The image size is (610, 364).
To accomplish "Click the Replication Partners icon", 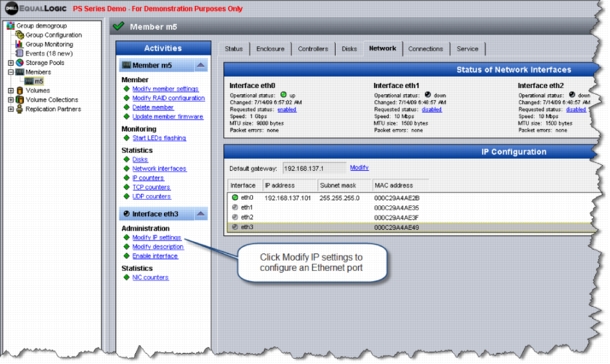I will [x=19, y=109].
